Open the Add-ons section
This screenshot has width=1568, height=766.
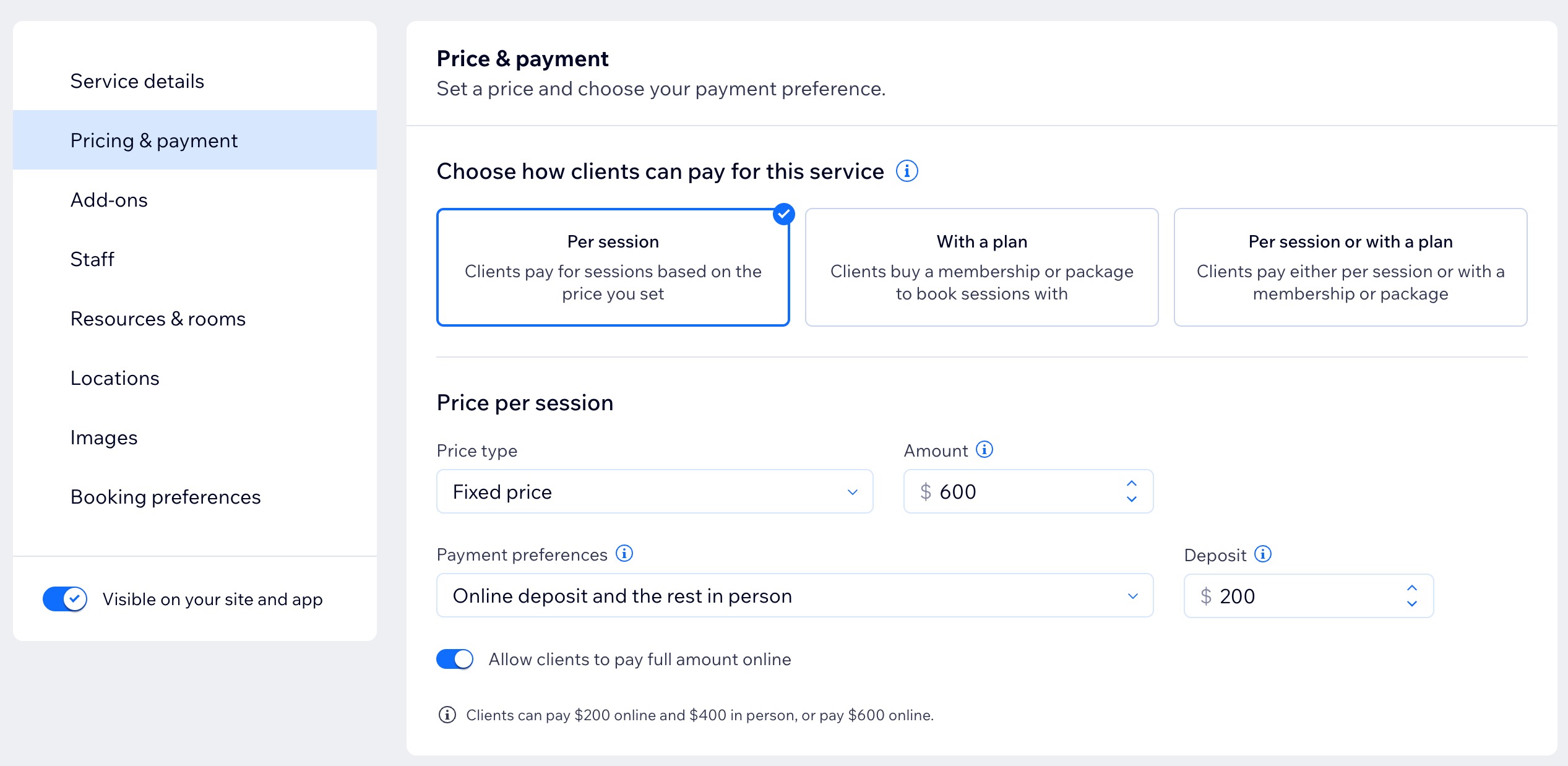pyautogui.click(x=109, y=200)
